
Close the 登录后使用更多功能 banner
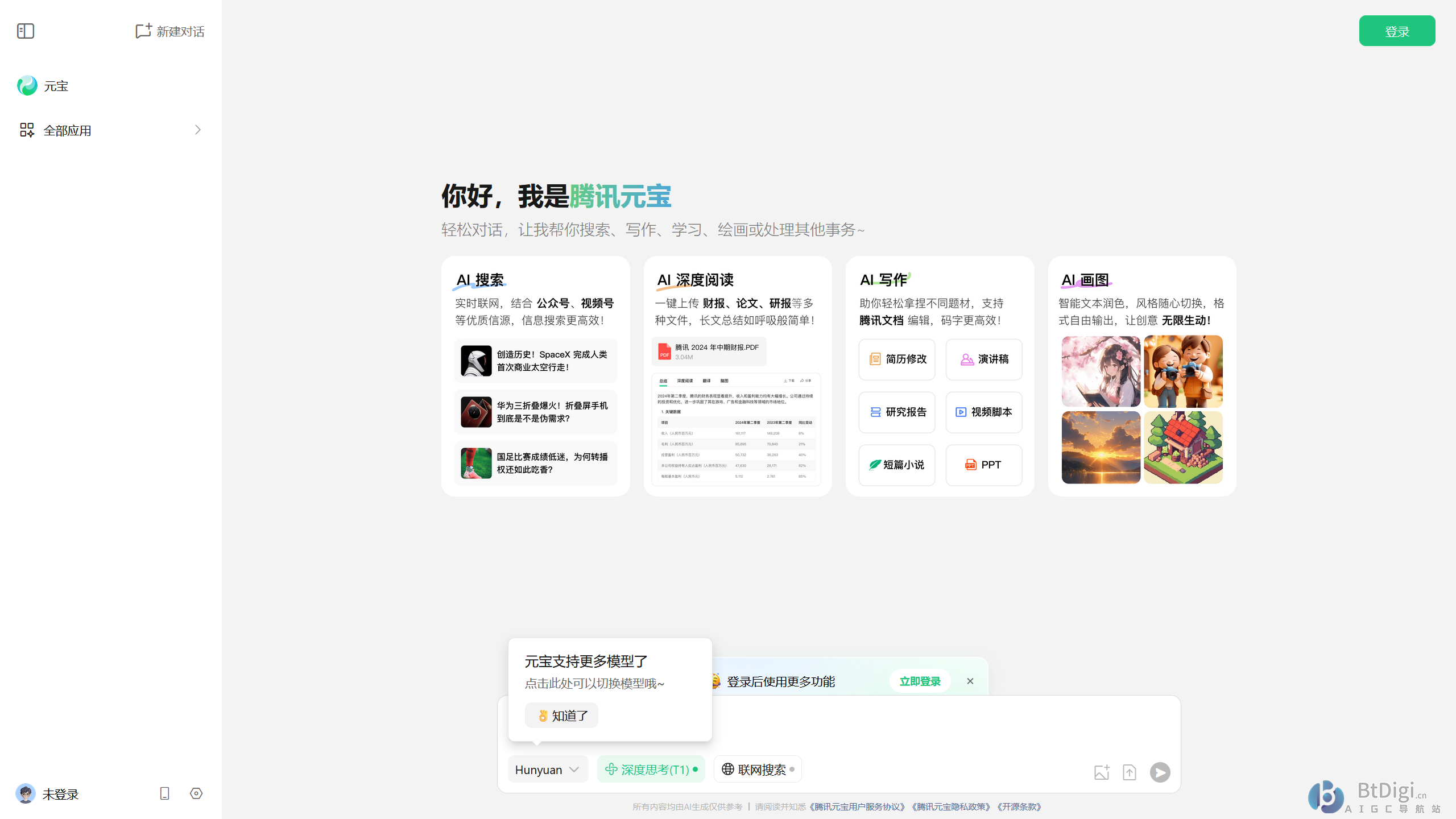(970, 681)
